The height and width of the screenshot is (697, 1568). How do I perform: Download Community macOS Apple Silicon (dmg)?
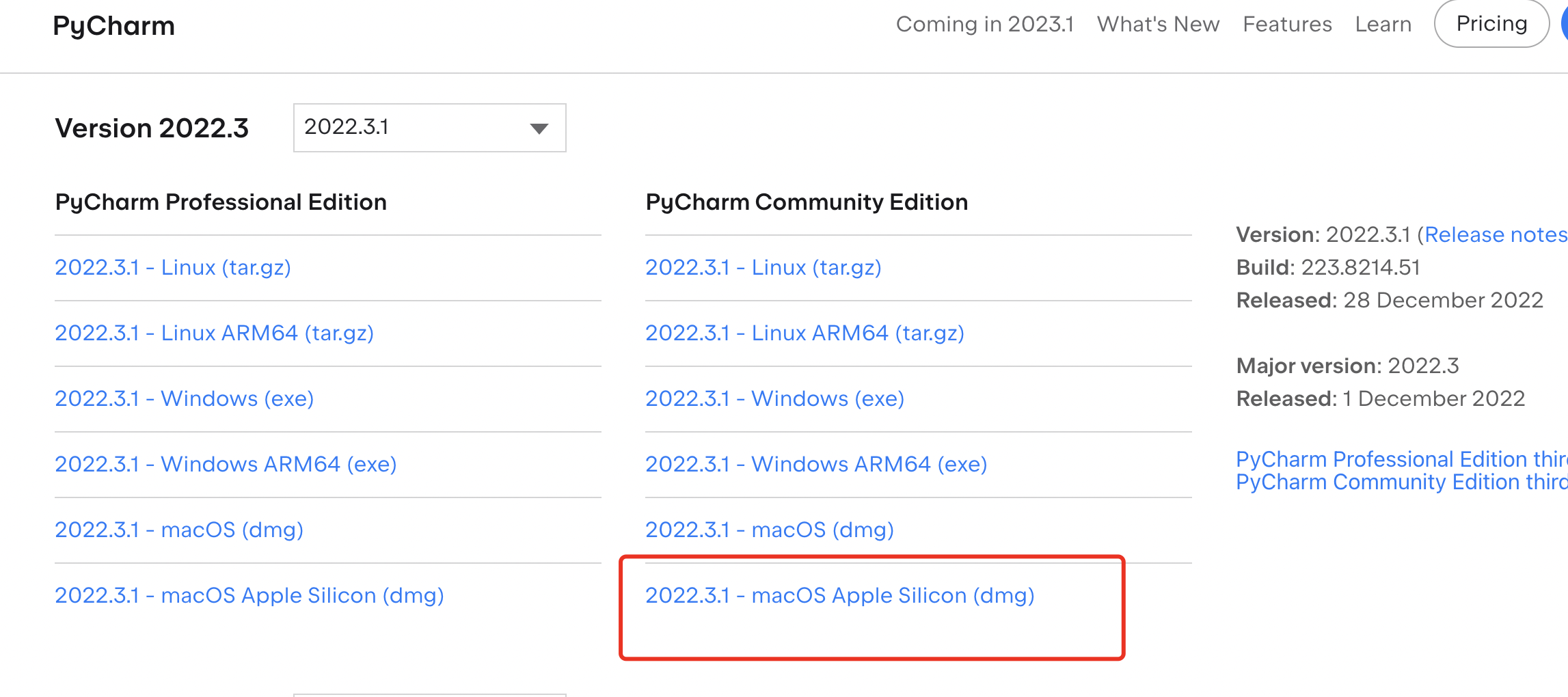840,595
